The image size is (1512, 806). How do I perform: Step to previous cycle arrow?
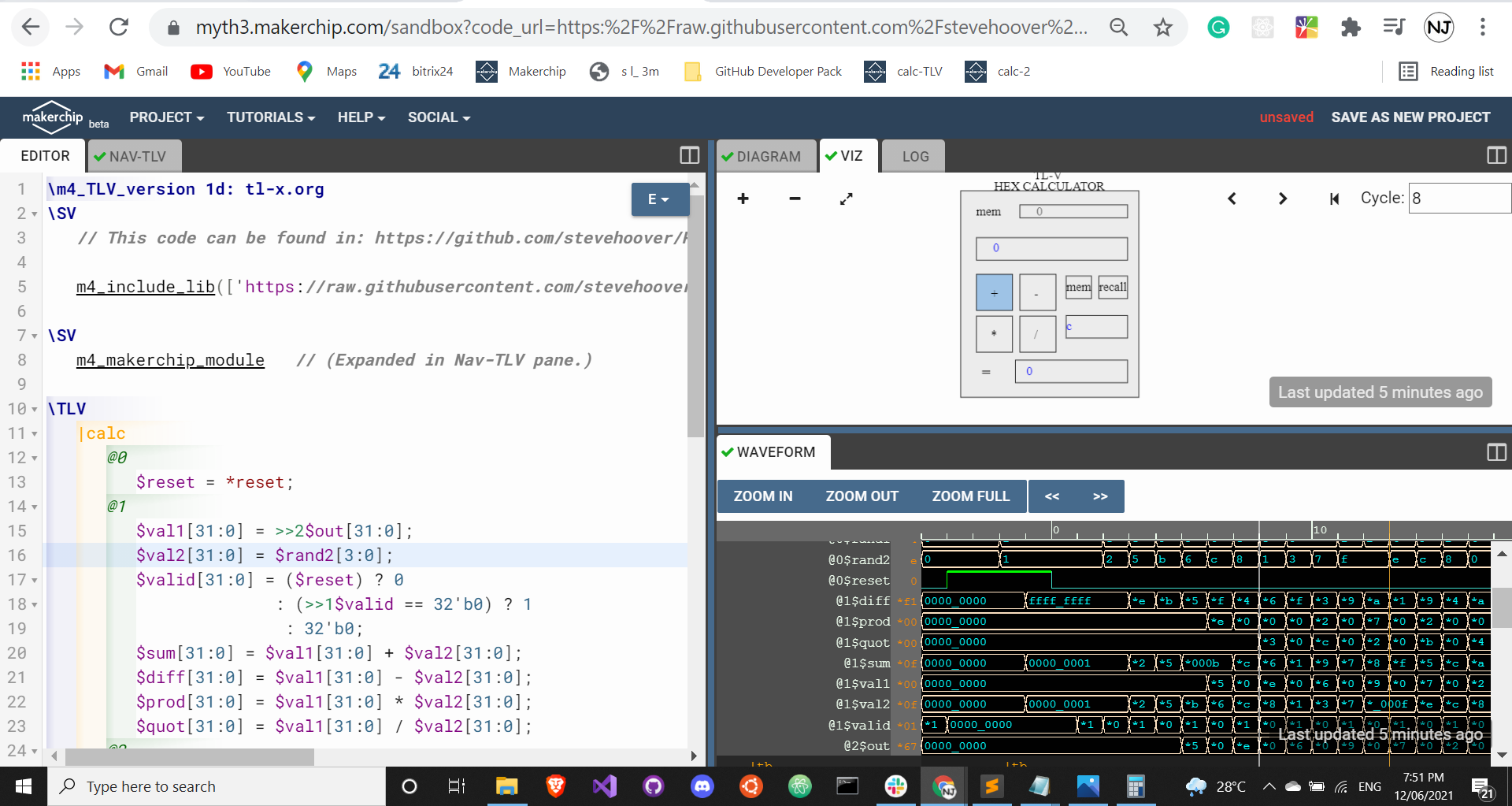pos(1232,199)
